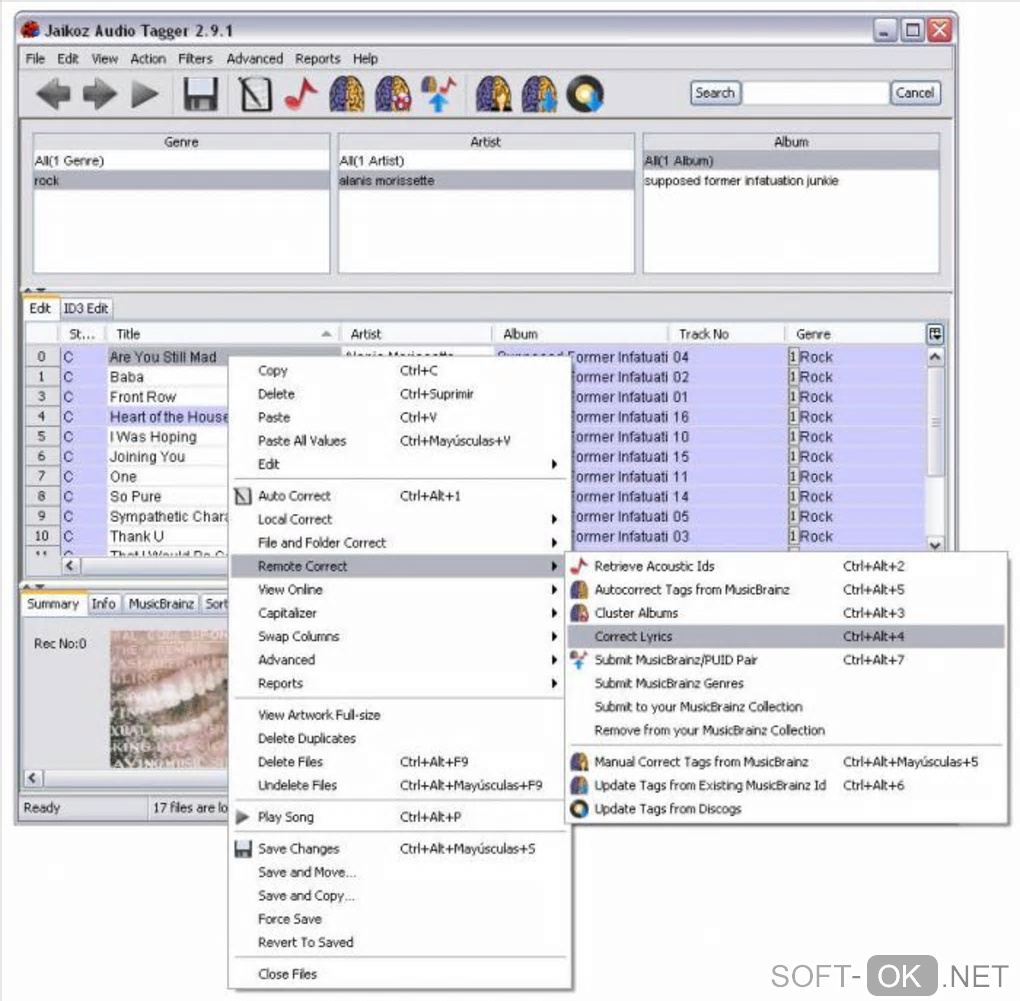Image resolution: width=1020 pixels, height=1001 pixels.
Task: Click the update from MusicBrainz Id icon
Action: (539, 94)
